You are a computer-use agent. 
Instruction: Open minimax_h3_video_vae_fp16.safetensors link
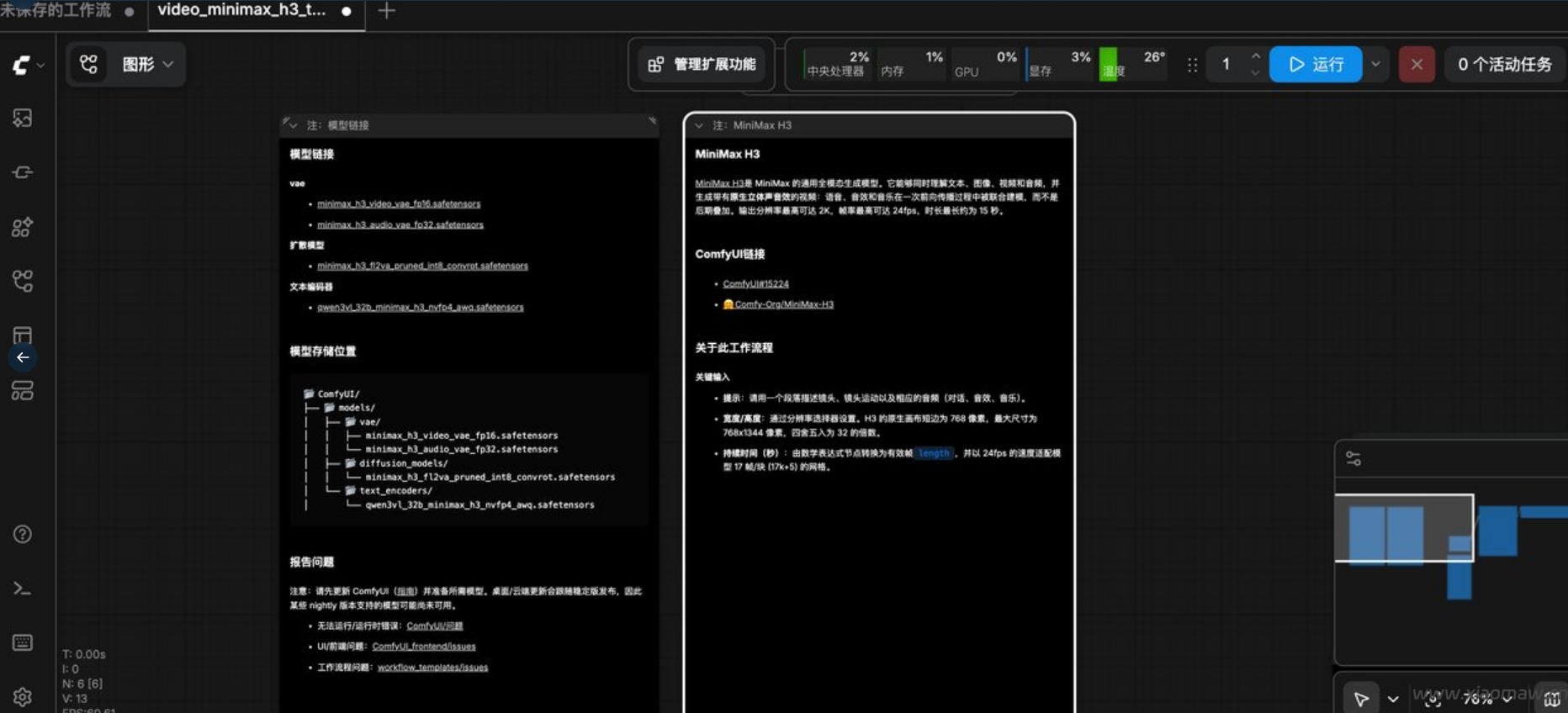(x=399, y=203)
